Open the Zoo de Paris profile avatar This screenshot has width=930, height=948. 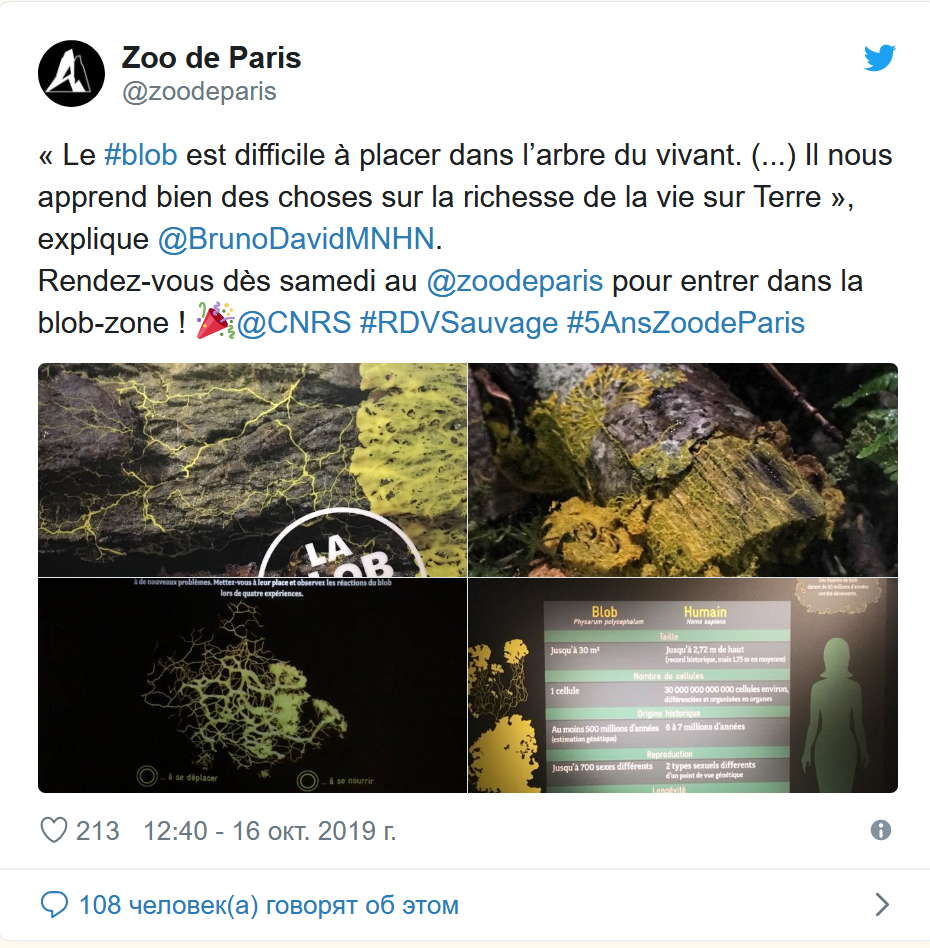(71, 74)
